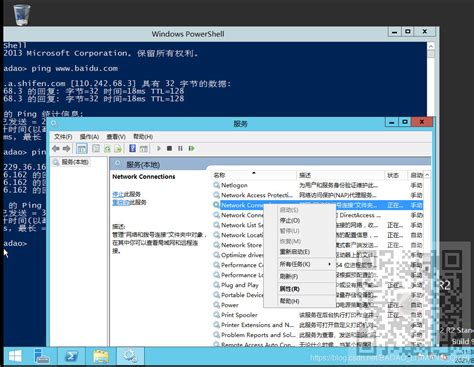Viewport: 474px width, 367px height.
Task: Sort by the 状态 column header
Action: tap(396, 175)
